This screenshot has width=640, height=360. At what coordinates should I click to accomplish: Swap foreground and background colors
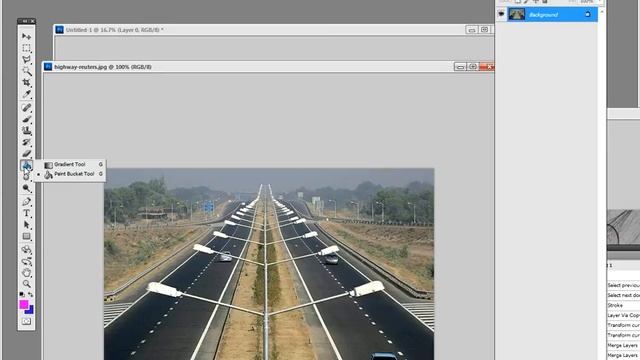click(x=31, y=294)
